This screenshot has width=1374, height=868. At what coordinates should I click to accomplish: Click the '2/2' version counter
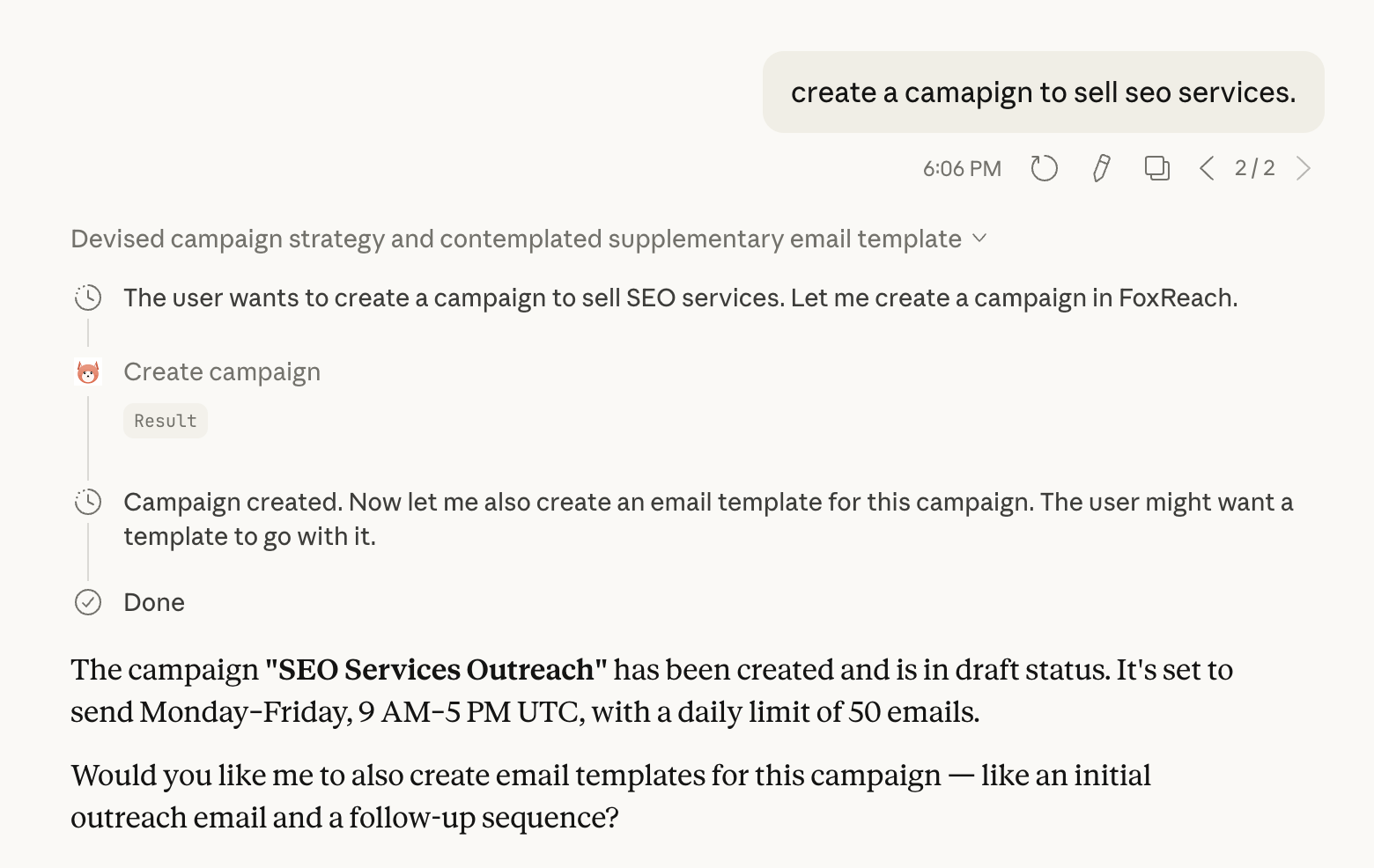1254,167
